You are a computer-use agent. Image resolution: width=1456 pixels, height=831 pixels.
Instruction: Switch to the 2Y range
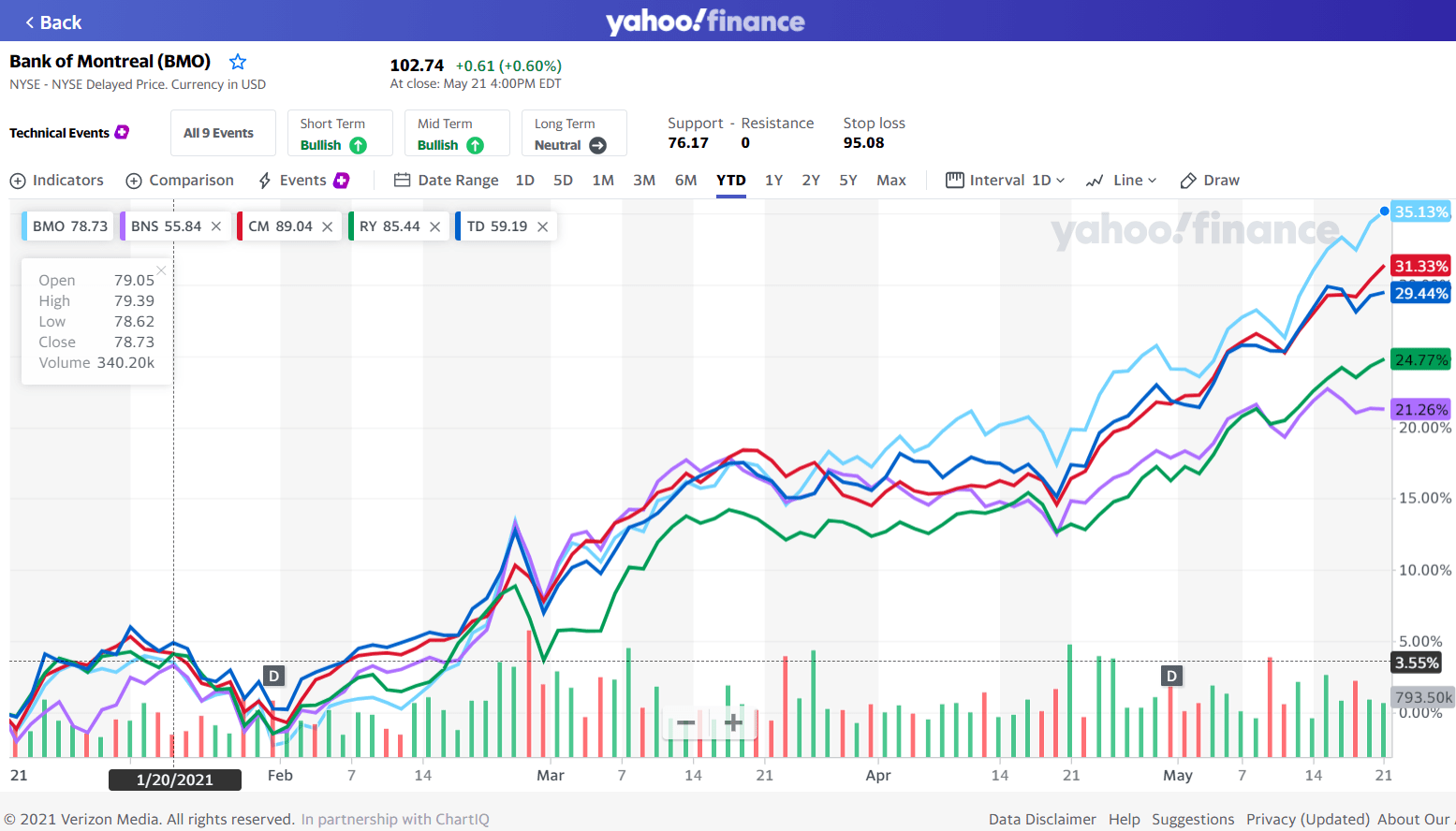[x=811, y=180]
